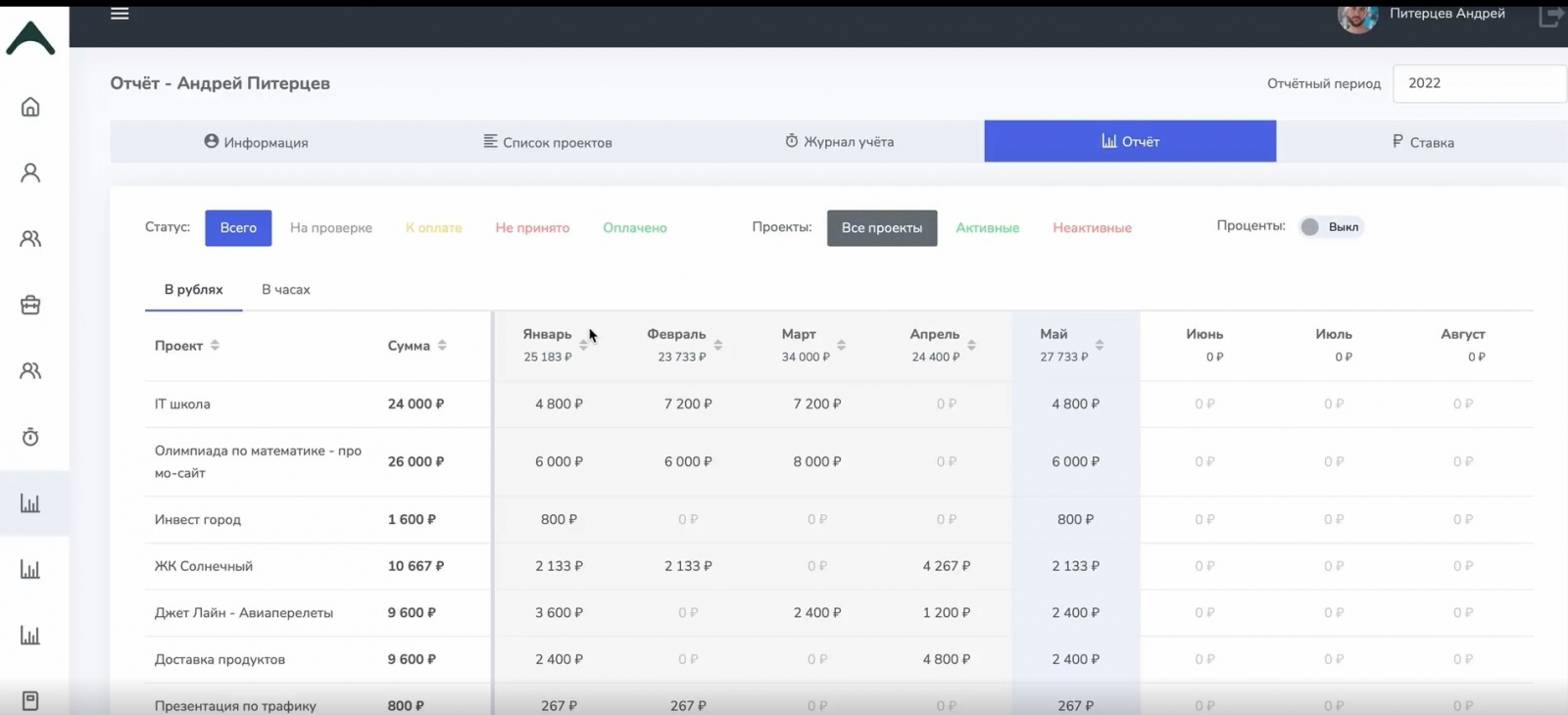Image resolution: width=1568 pixels, height=715 pixels.
Task: Select the Активные projects filter
Action: point(987,228)
